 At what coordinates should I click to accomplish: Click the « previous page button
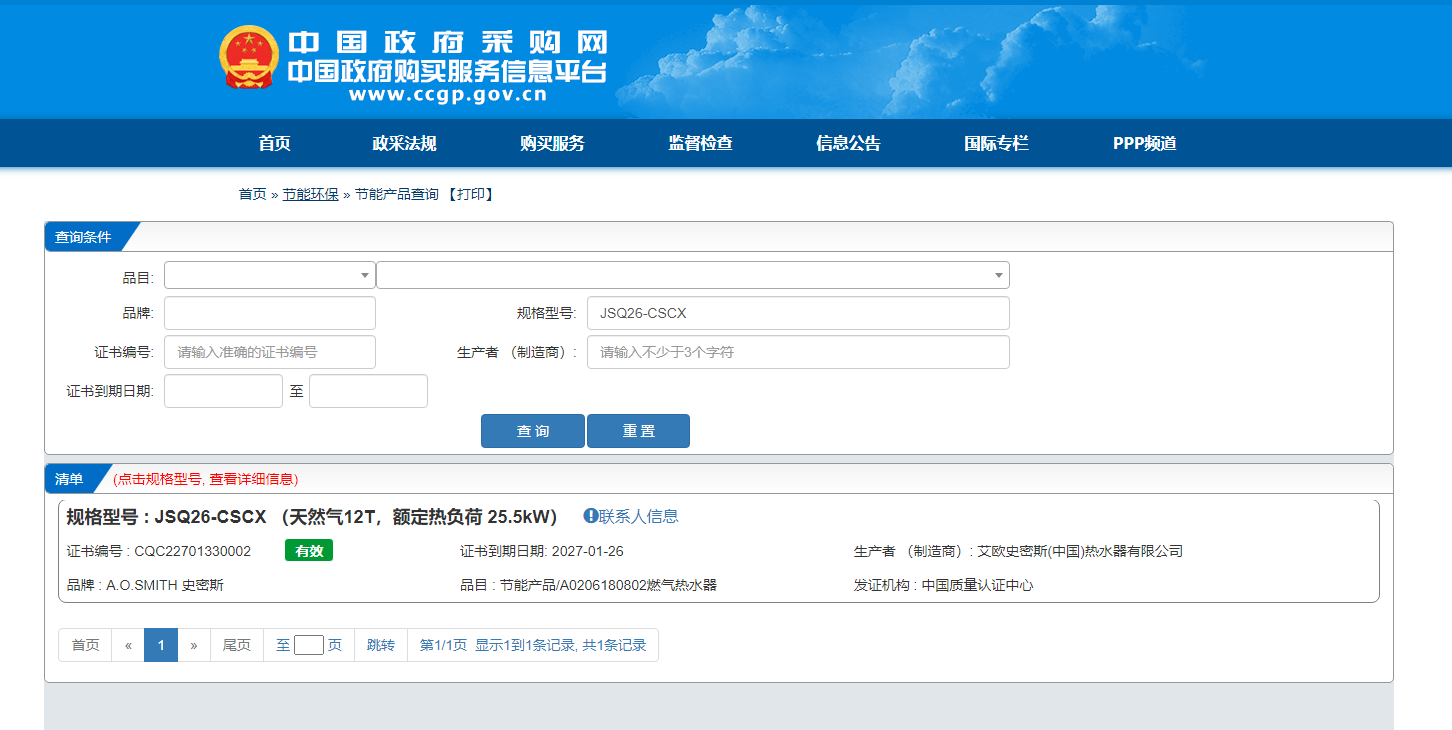pyautogui.click(x=128, y=645)
